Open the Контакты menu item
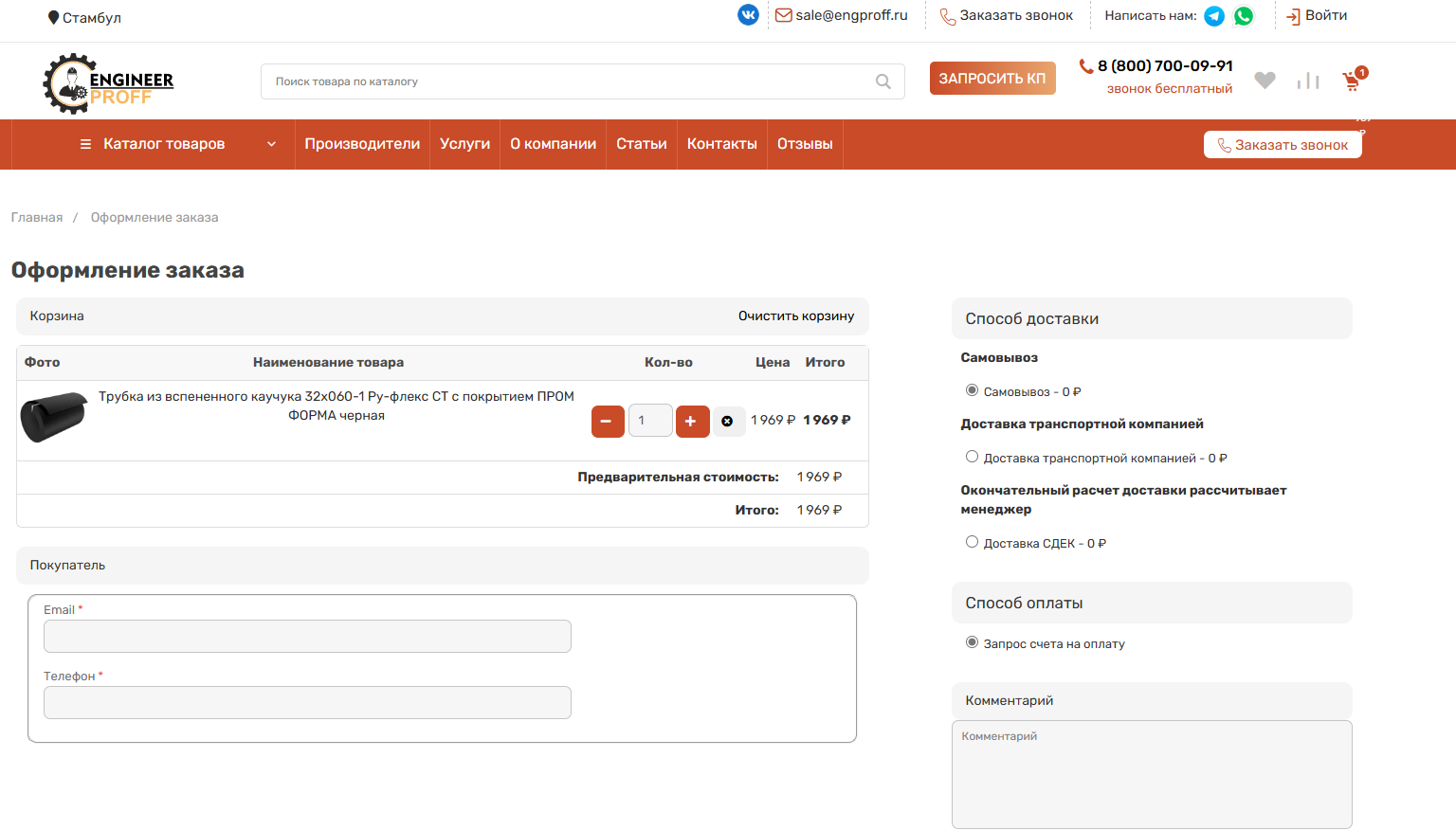The height and width of the screenshot is (830, 1456). pyautogui.click(x=722, y=144)
